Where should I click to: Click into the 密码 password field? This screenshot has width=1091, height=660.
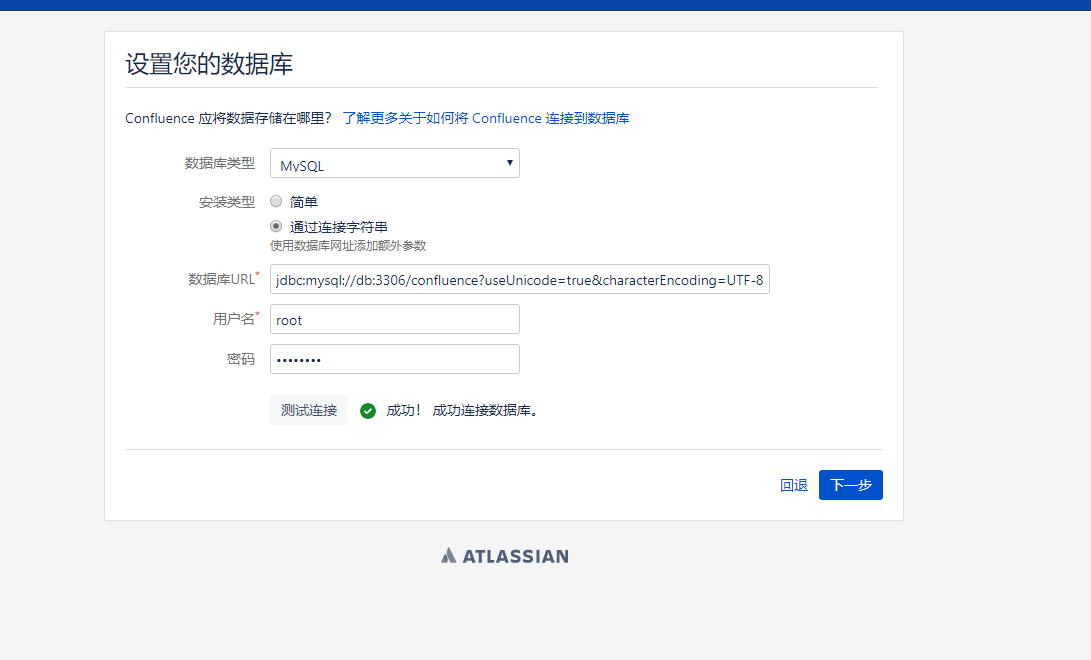tap(395, 360)
